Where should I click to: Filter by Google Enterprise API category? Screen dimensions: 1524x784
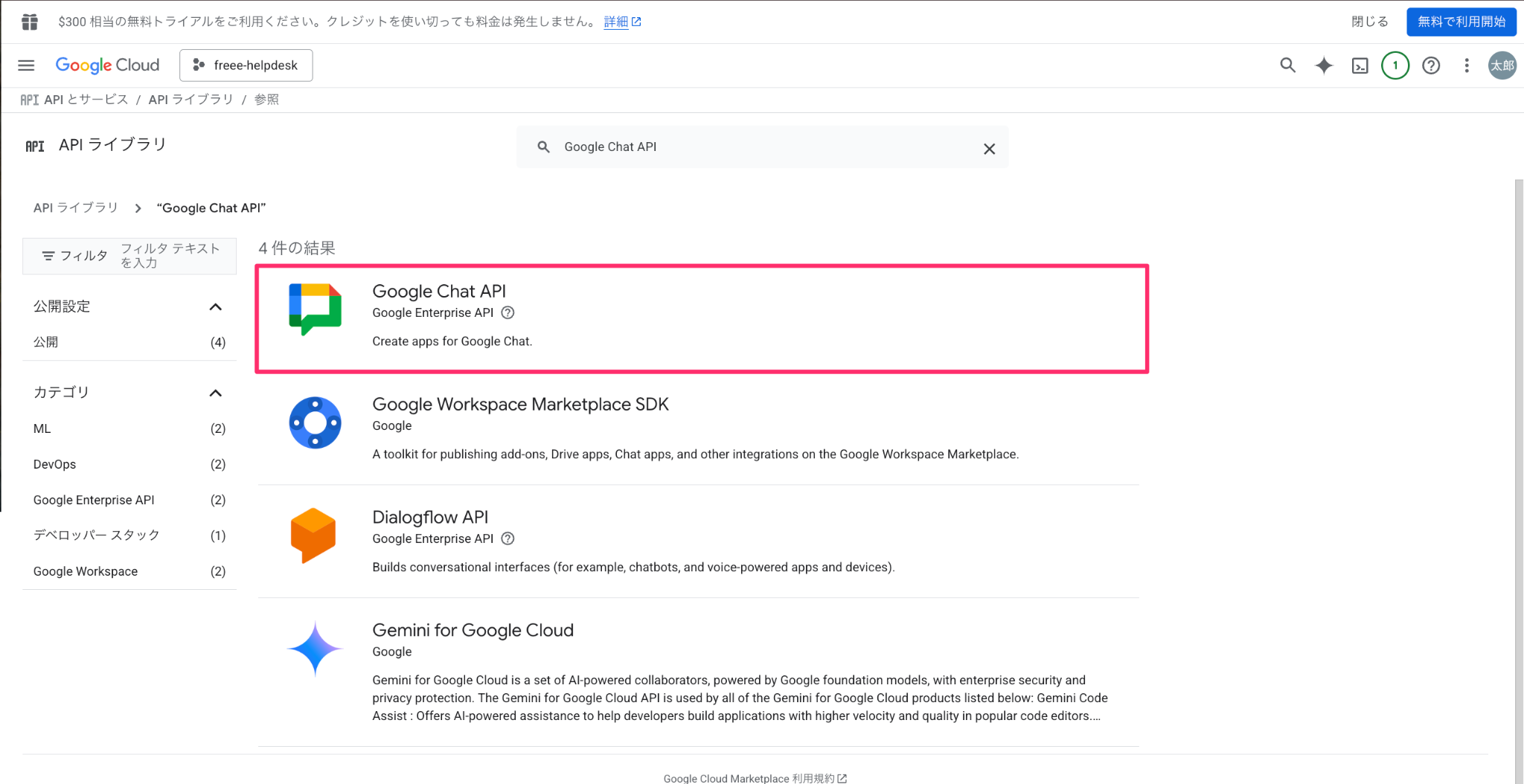pyautogui.click(x=129, y=500)
